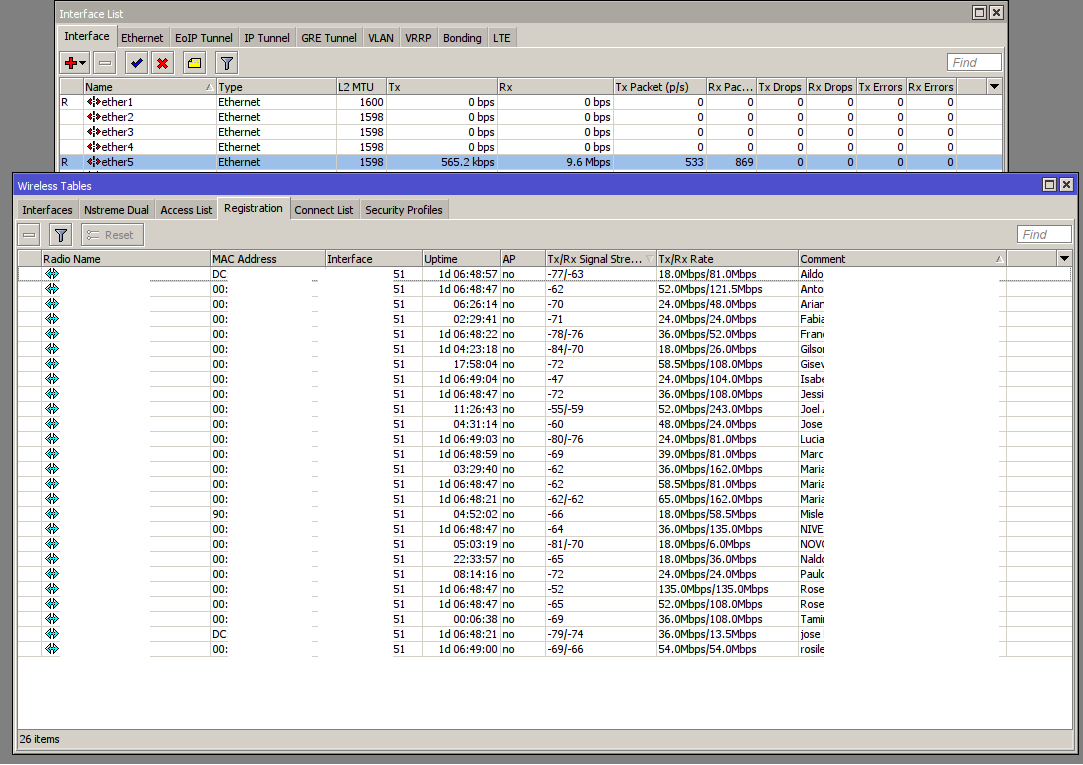This screenshot has height=765, width=1083.
Task: Open the filter funnel in Wireless Tables
Action: pyautogui.click(x=61, y=235)
